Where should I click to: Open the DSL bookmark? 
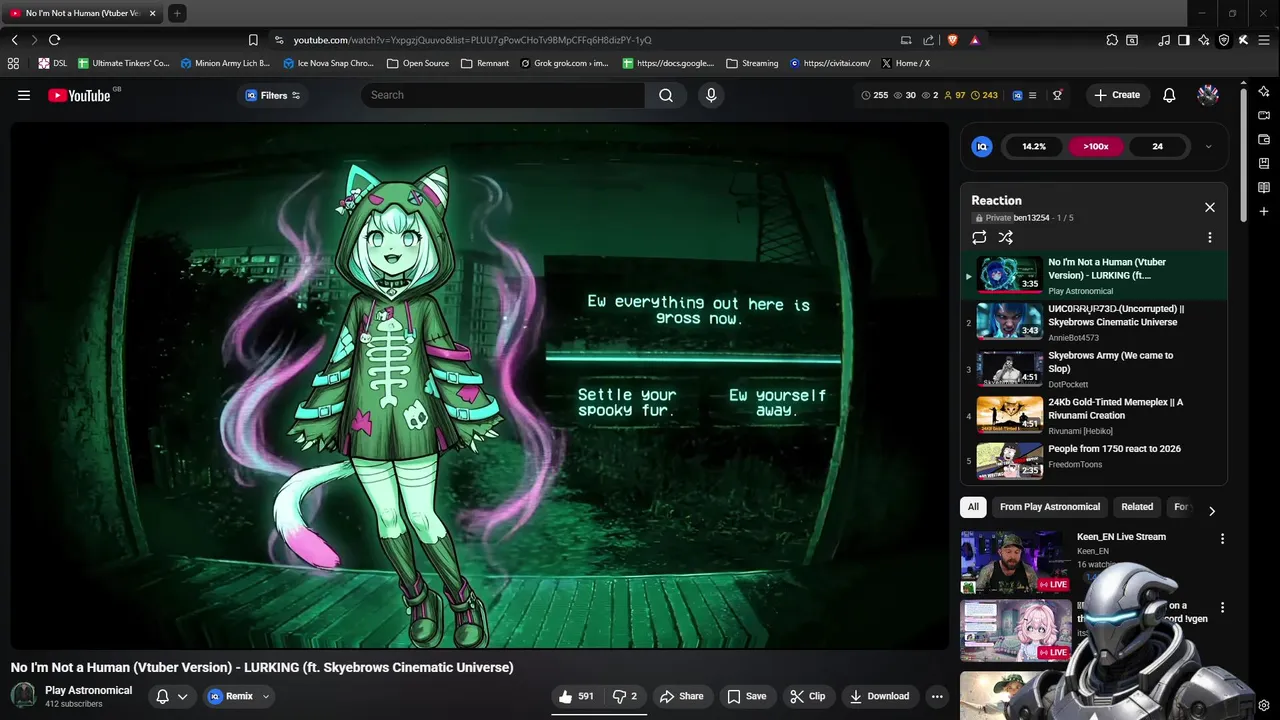(x=53, y=63)
